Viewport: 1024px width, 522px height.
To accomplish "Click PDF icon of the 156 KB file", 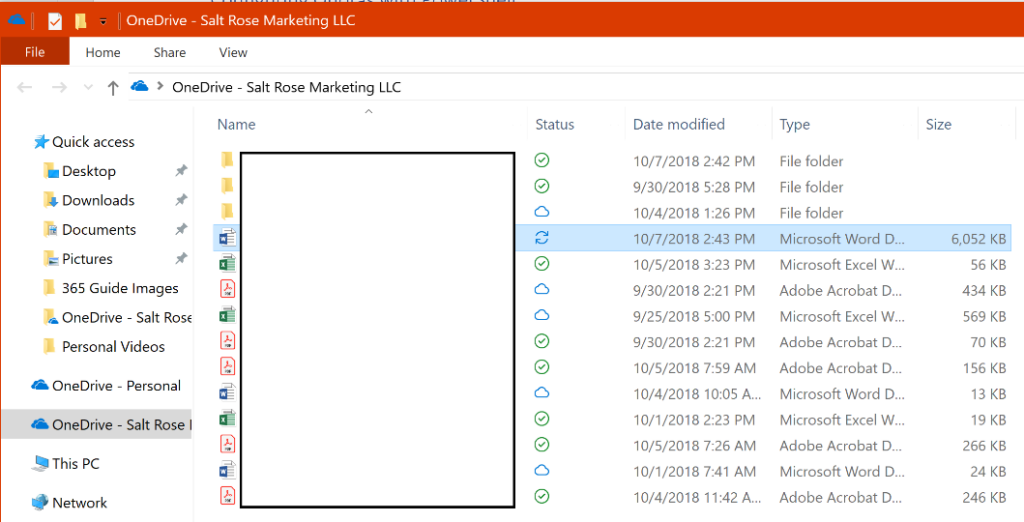I will [227, 367].
